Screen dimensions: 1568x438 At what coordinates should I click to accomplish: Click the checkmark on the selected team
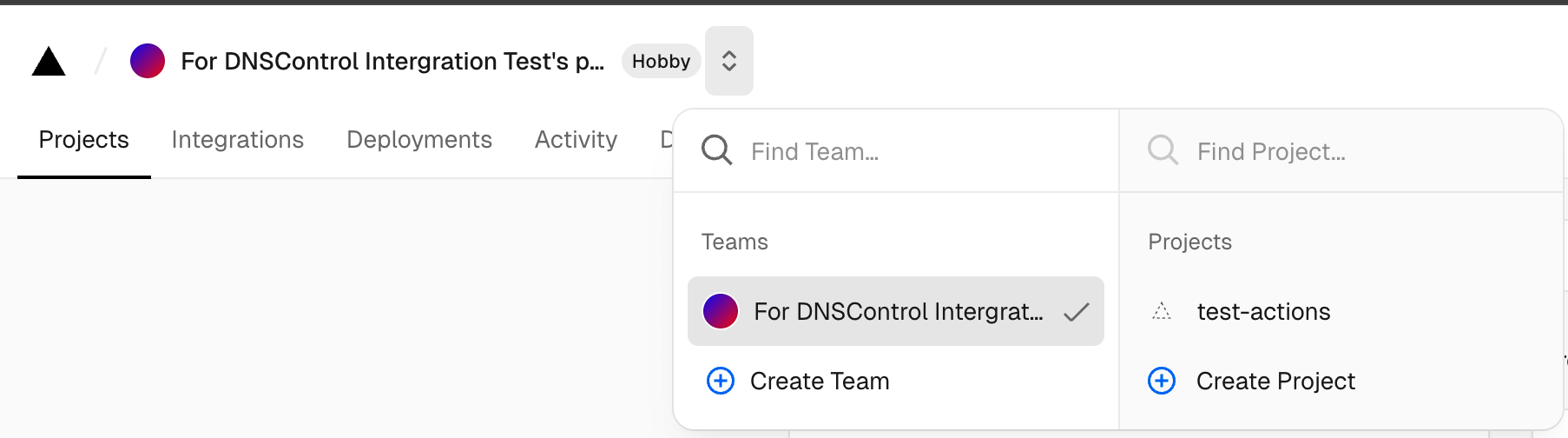pos(1076,312)
